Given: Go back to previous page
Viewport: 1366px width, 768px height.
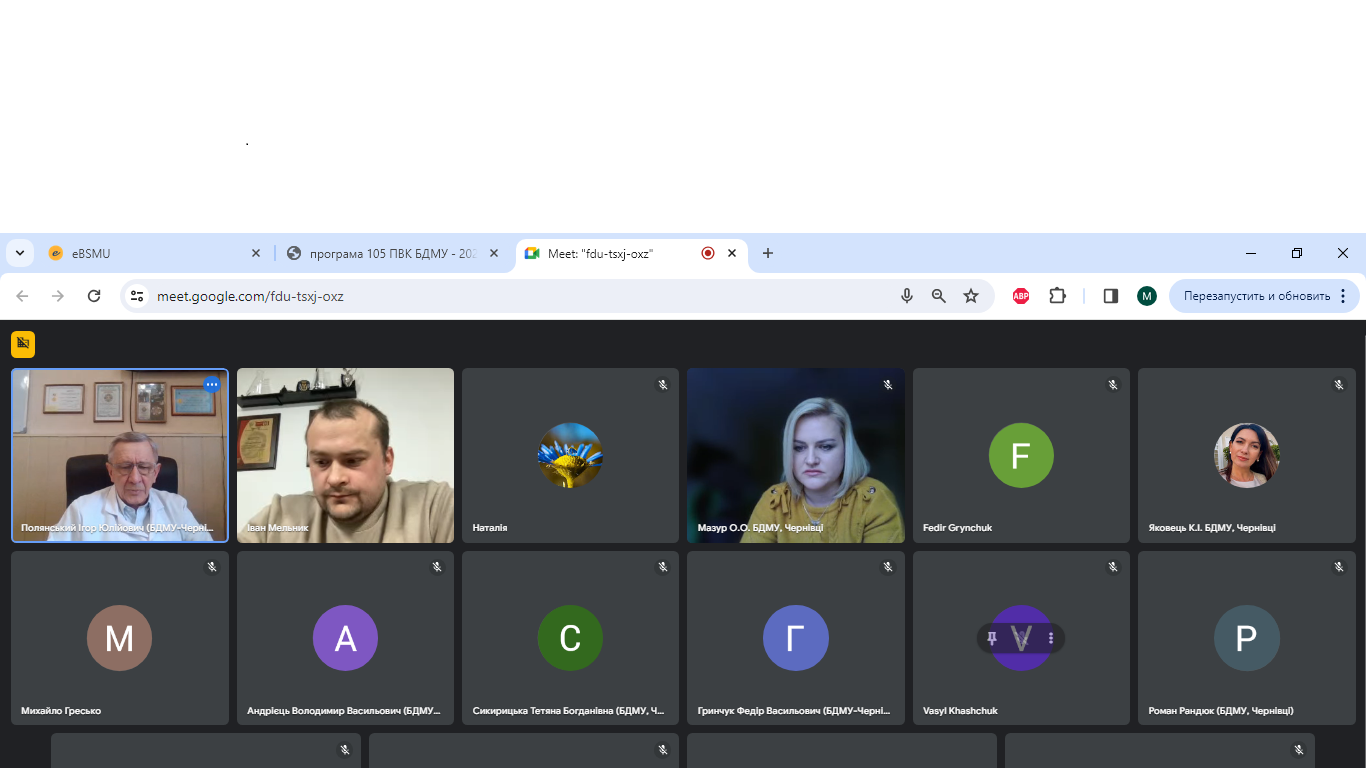Looking at the screenshot, I should (x=23, y=296).
